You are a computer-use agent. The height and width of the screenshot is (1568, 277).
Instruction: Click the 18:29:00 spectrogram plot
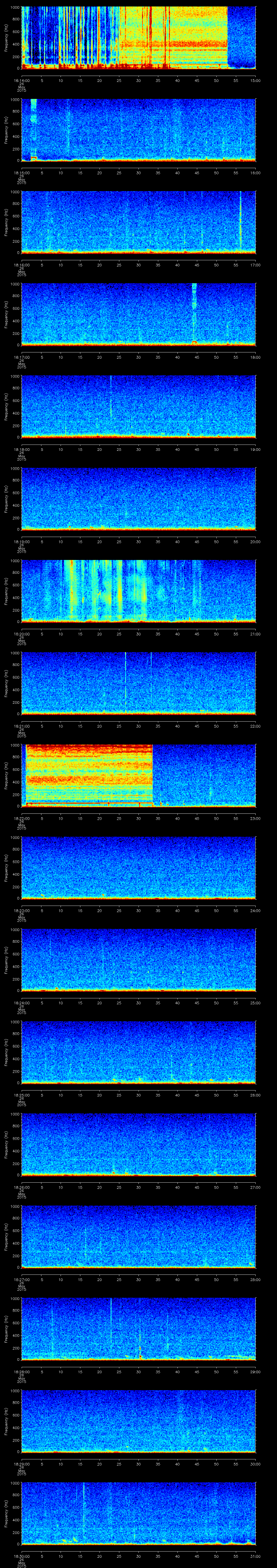pyautogui.click(x=139, y=1421)
